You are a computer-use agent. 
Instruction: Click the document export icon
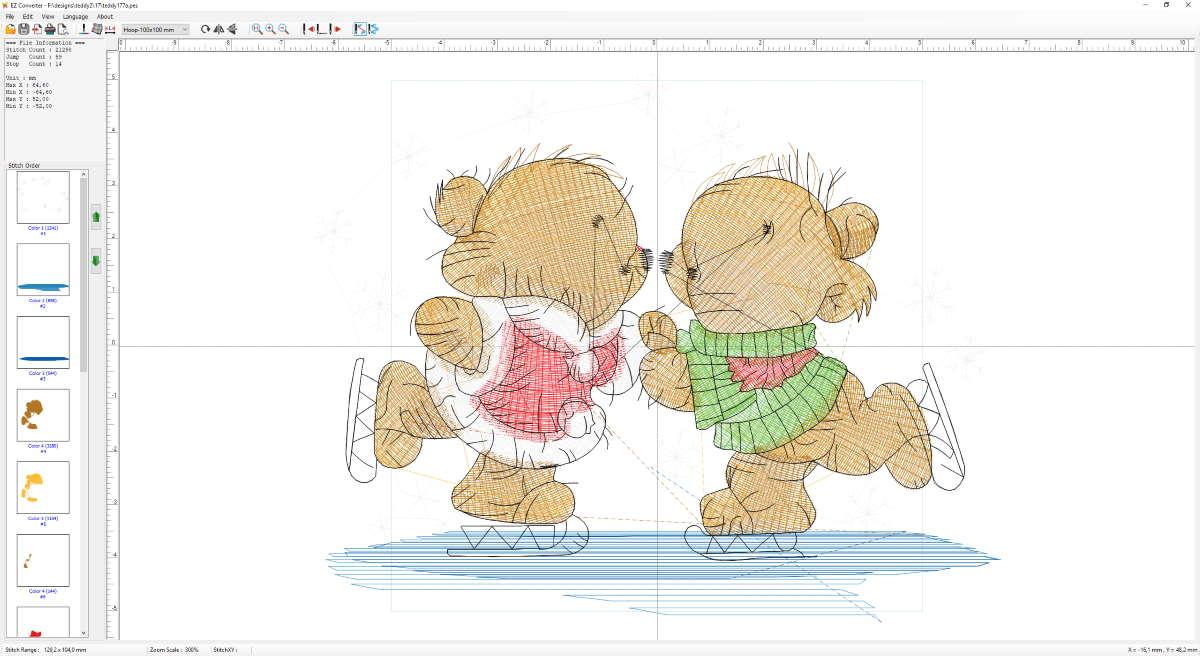pos(62,29)
